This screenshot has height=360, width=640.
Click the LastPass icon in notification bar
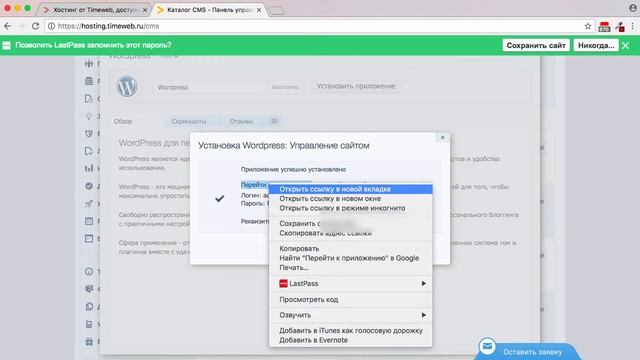pyautogui.click(x=6, y=46)
